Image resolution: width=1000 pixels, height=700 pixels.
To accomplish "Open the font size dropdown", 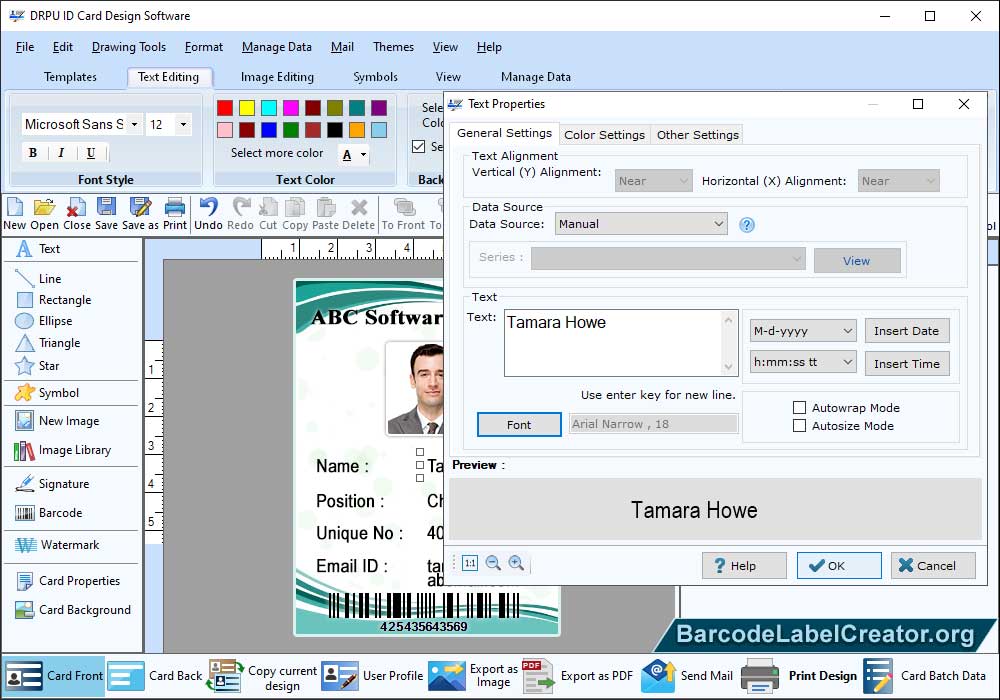I will coord(183,125).
